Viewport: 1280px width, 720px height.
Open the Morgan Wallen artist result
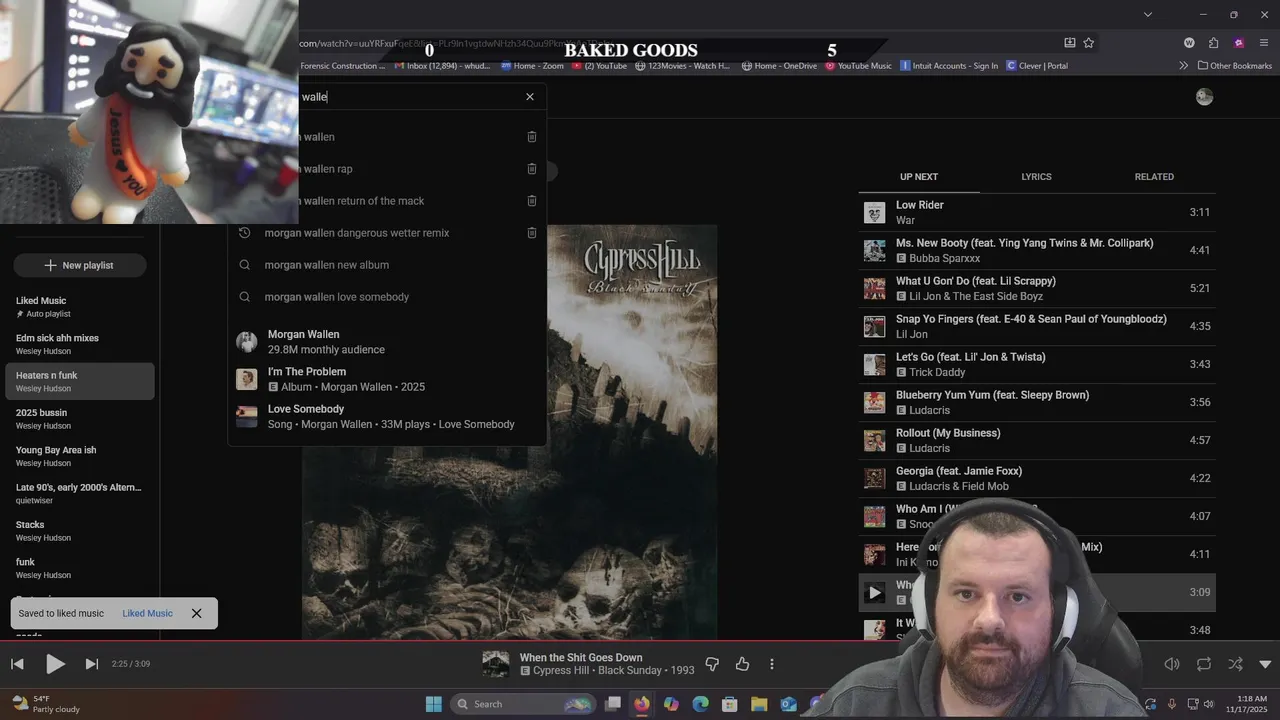[x=388, y=342]
